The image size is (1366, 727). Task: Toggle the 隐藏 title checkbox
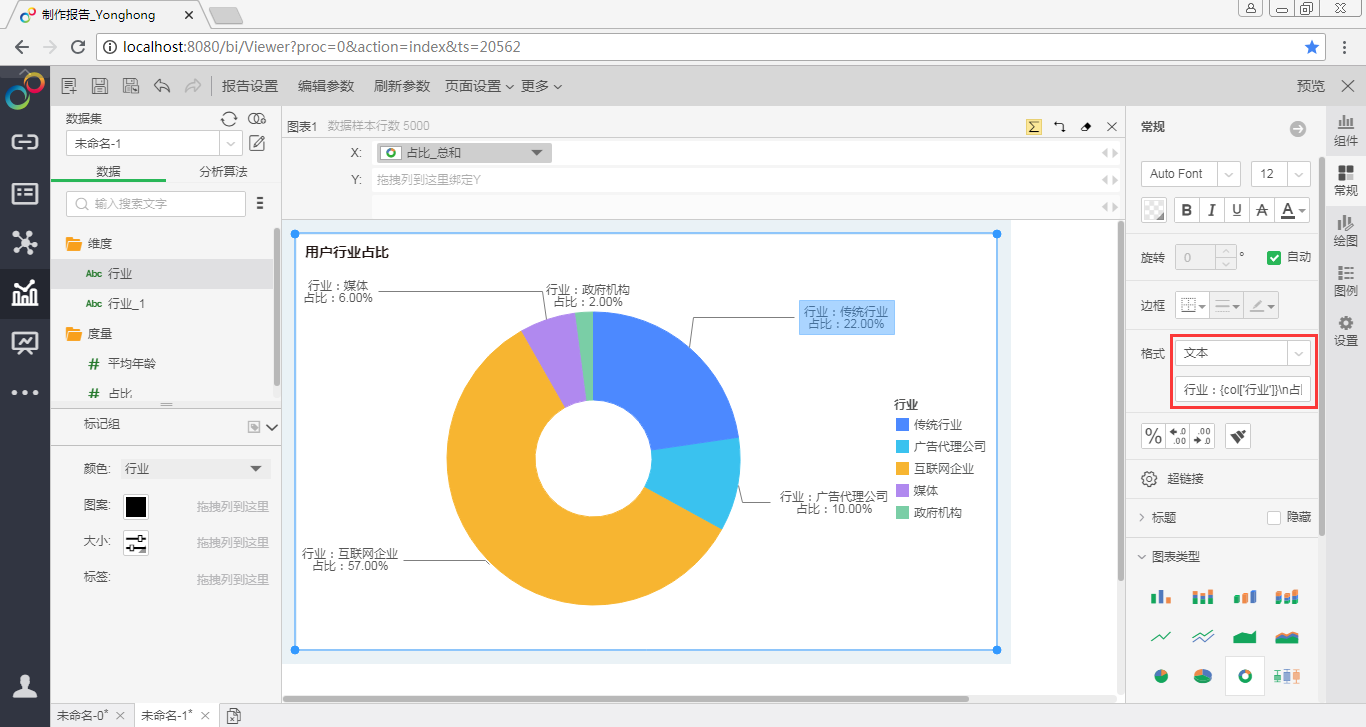click(1273, 517)
